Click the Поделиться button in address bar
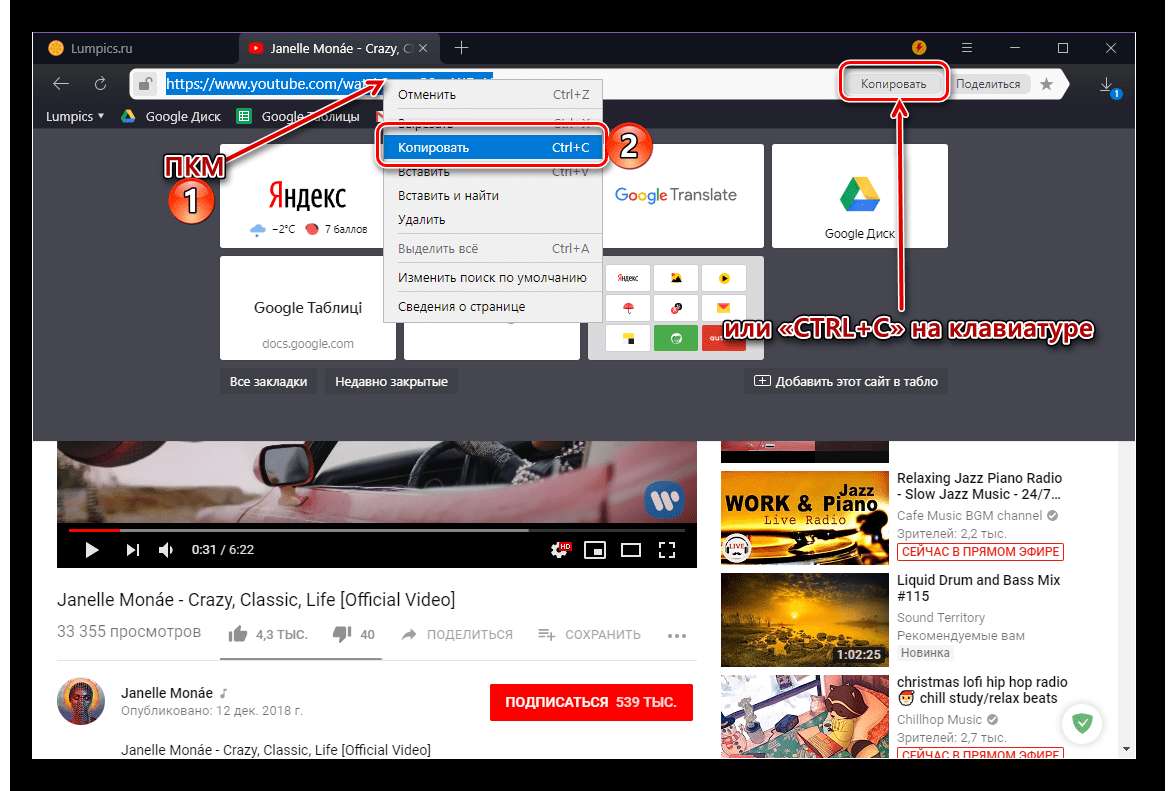 [x=988, y=83]
